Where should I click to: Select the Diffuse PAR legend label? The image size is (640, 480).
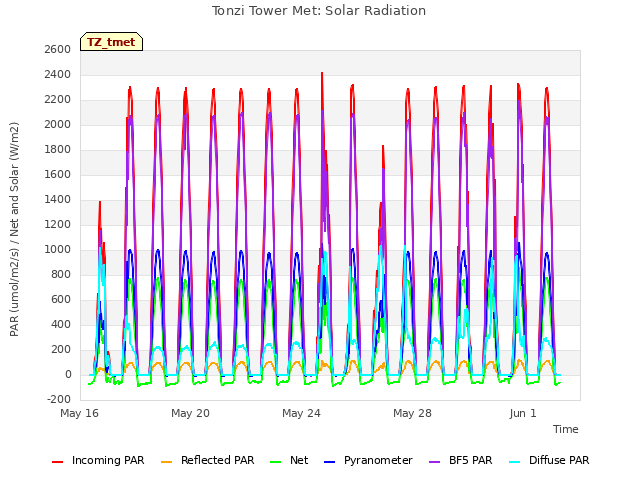pos(559,460)
